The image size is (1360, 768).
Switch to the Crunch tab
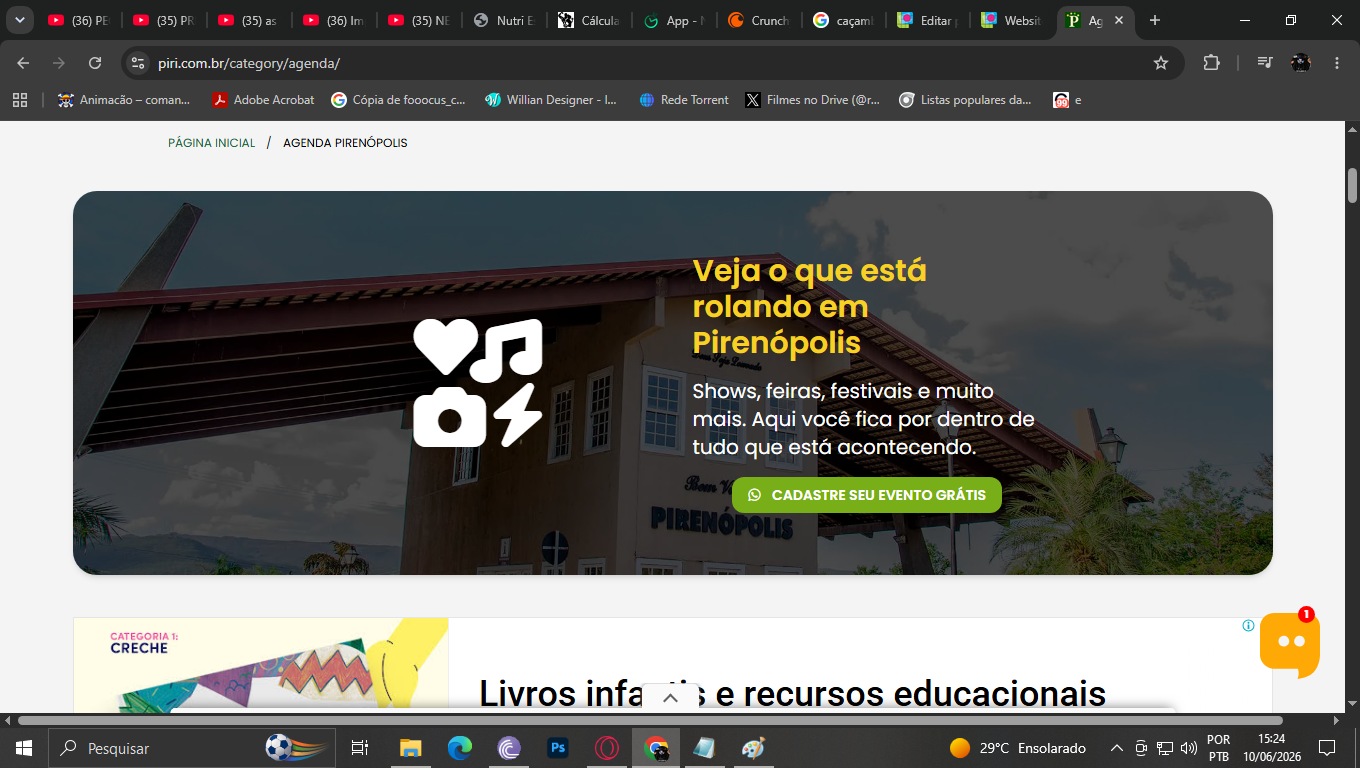pos(759,20)
